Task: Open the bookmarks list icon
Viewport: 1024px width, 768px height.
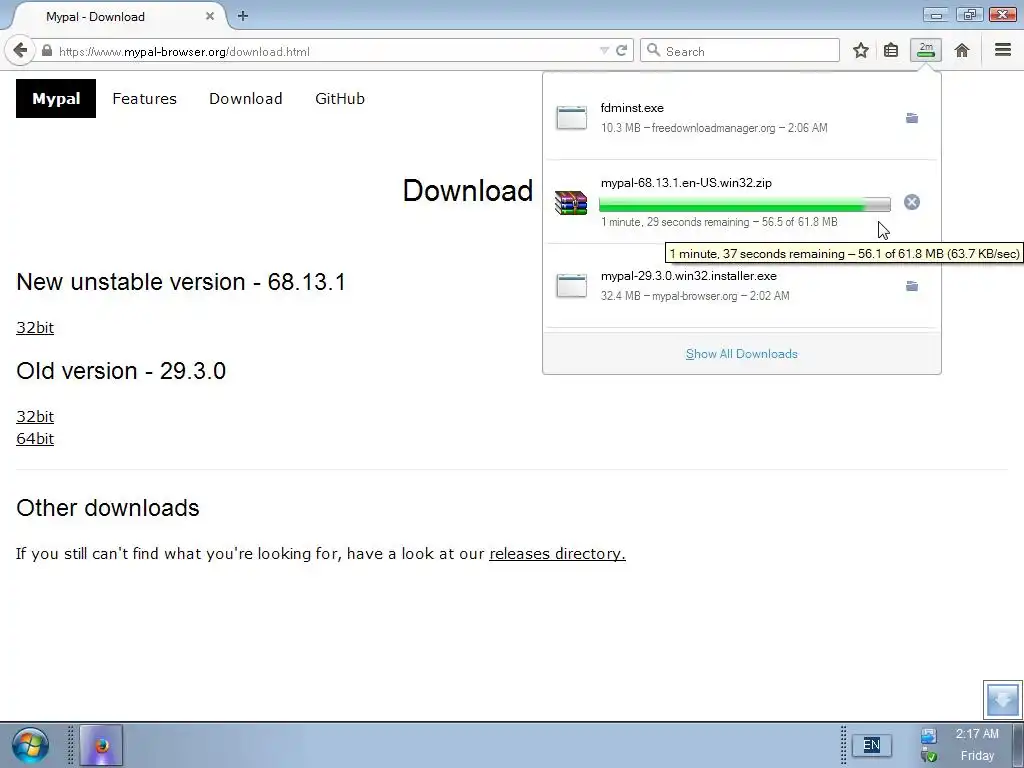Action: coord(891,50)
